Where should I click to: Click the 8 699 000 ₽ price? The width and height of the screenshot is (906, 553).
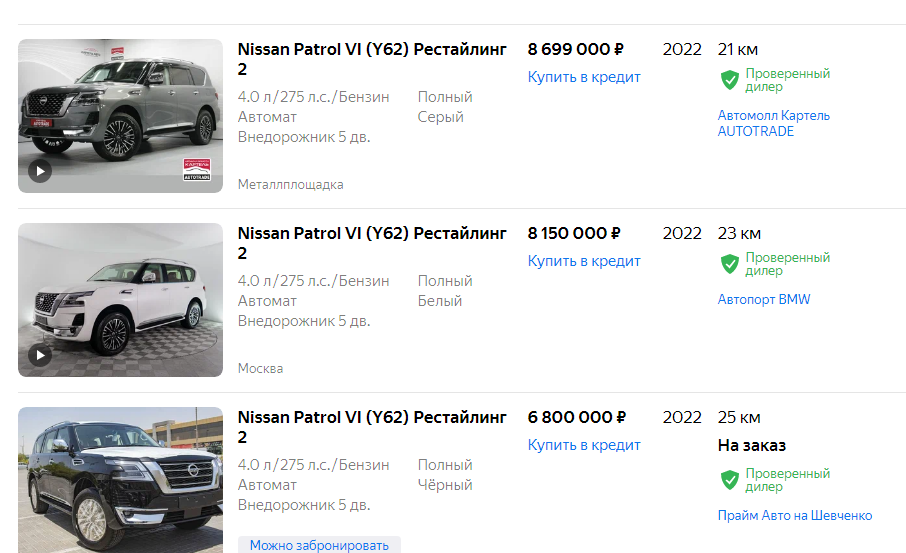coord(576,49)
